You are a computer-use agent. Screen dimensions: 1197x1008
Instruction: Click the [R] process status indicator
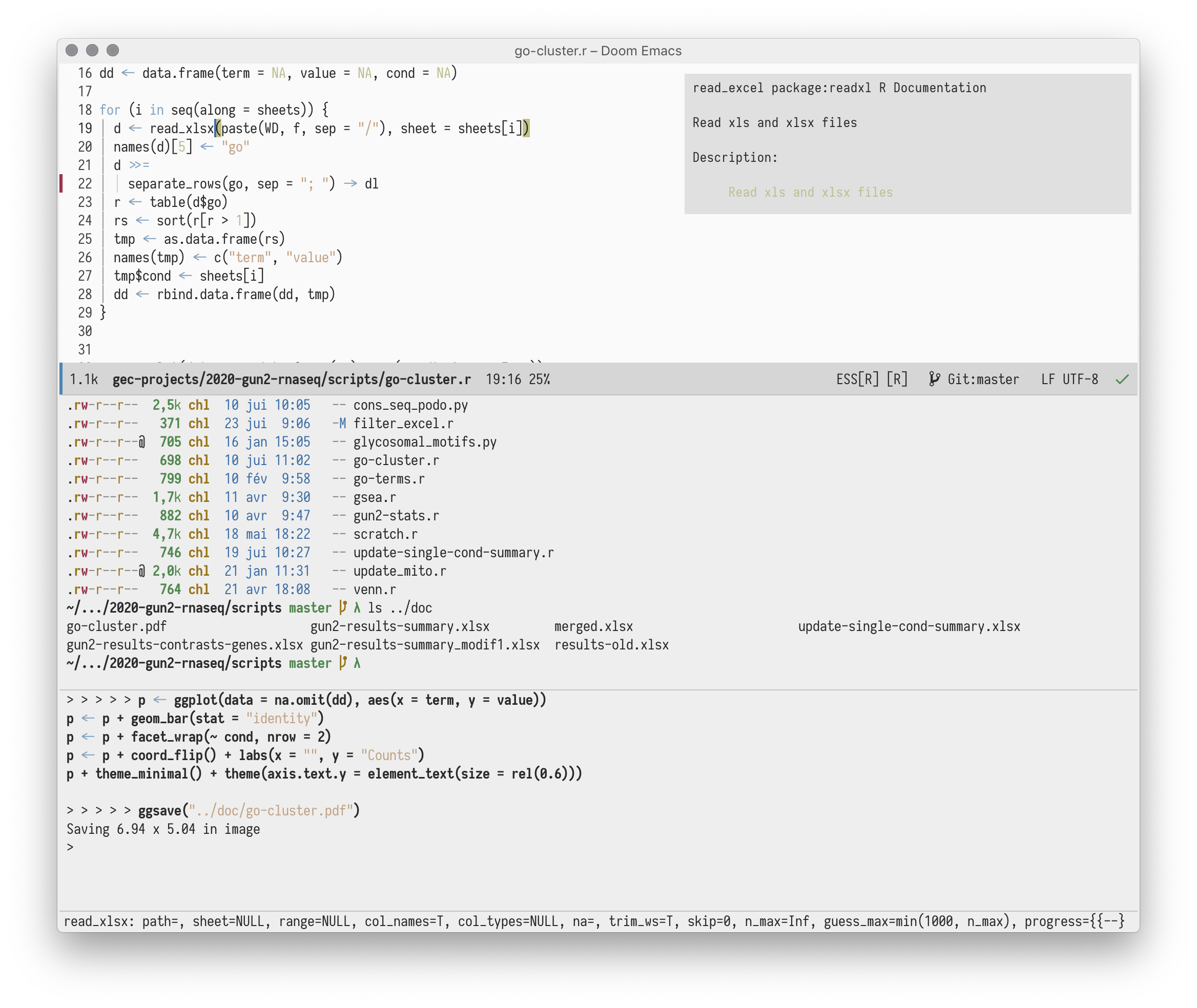(897, 380)
